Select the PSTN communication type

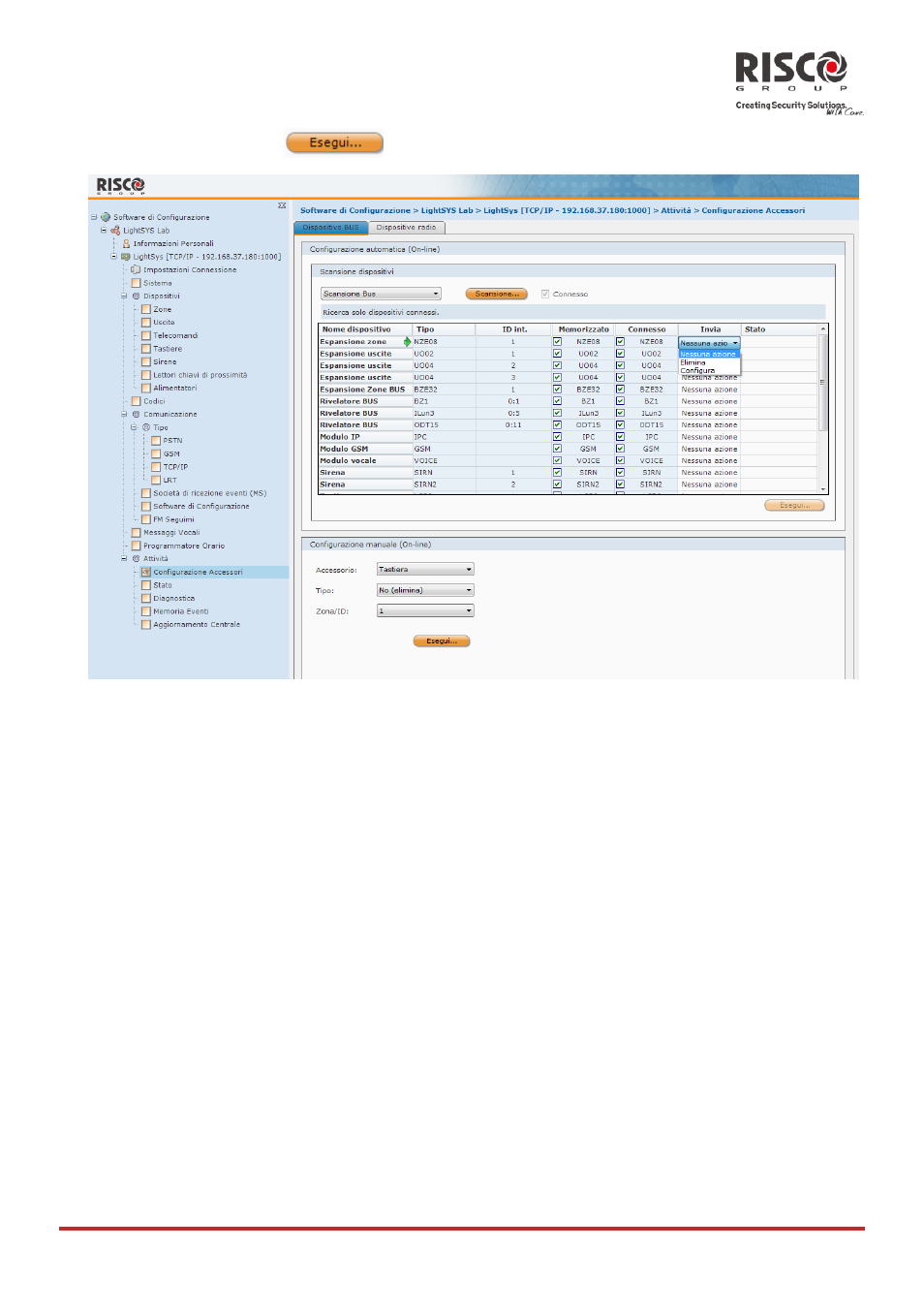click(x=172, y=440)
